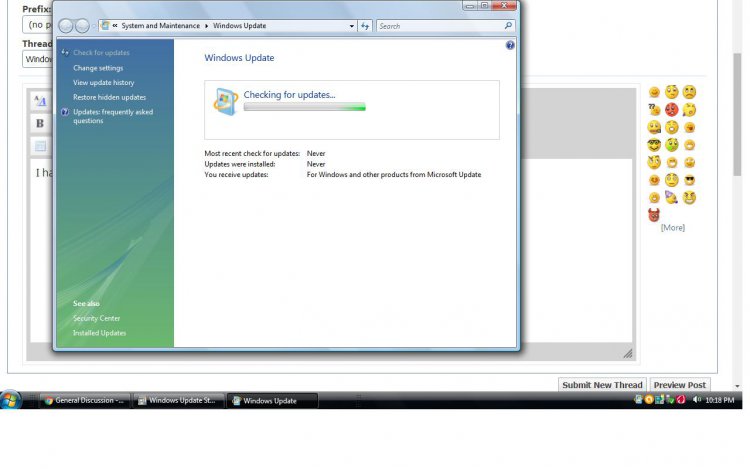Viewport: 750px width, 469px height.
Task: Insert the red angry smiley
Action: (672, 110)
